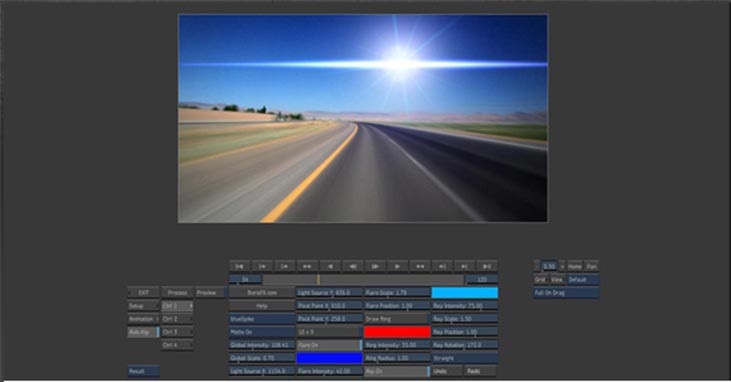This screenshot has height=382, width=731.
Task: Click the Help button
Action: click(x=262, y=306)
